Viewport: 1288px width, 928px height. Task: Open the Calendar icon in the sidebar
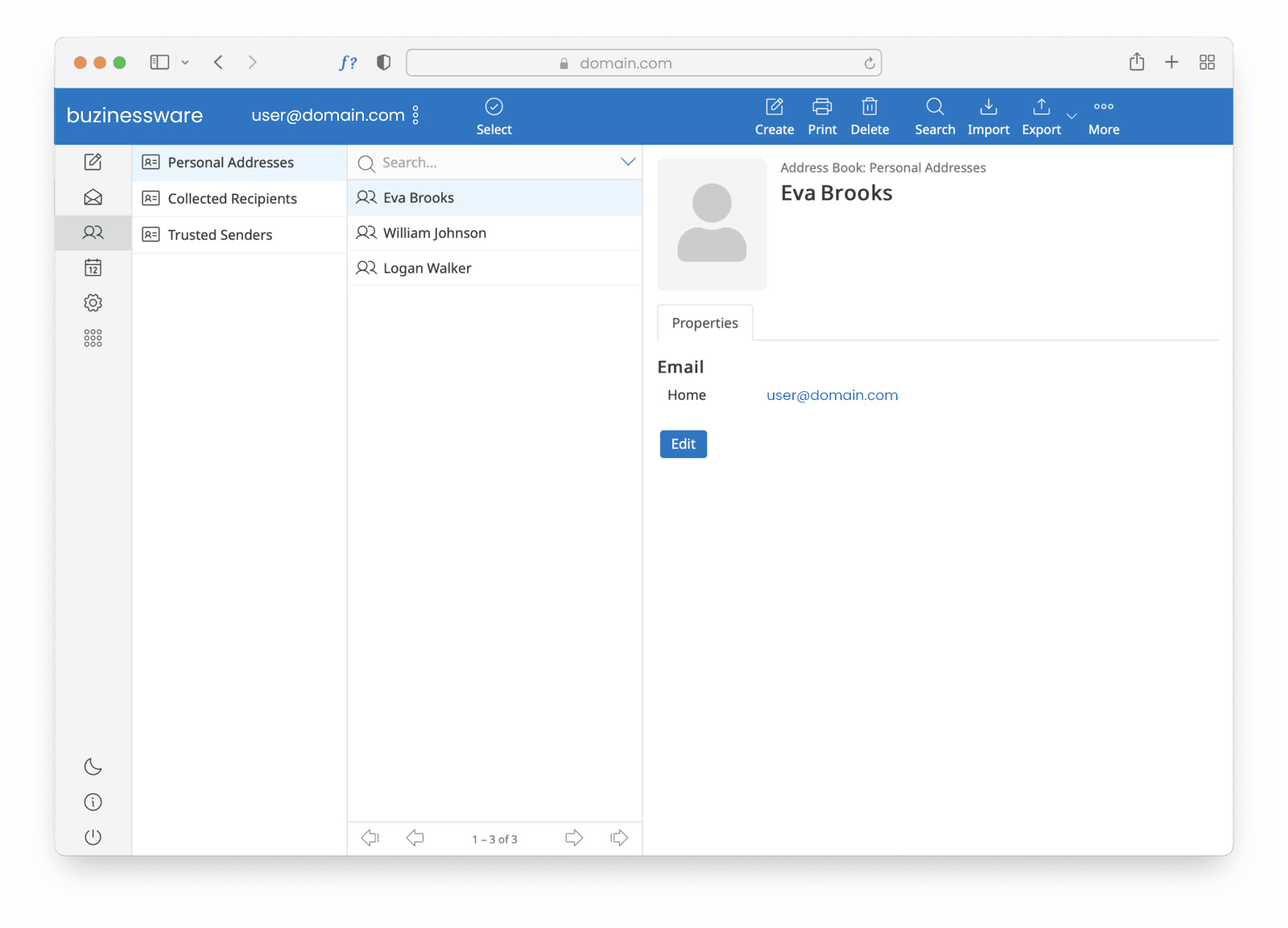(x=93, y=267)
